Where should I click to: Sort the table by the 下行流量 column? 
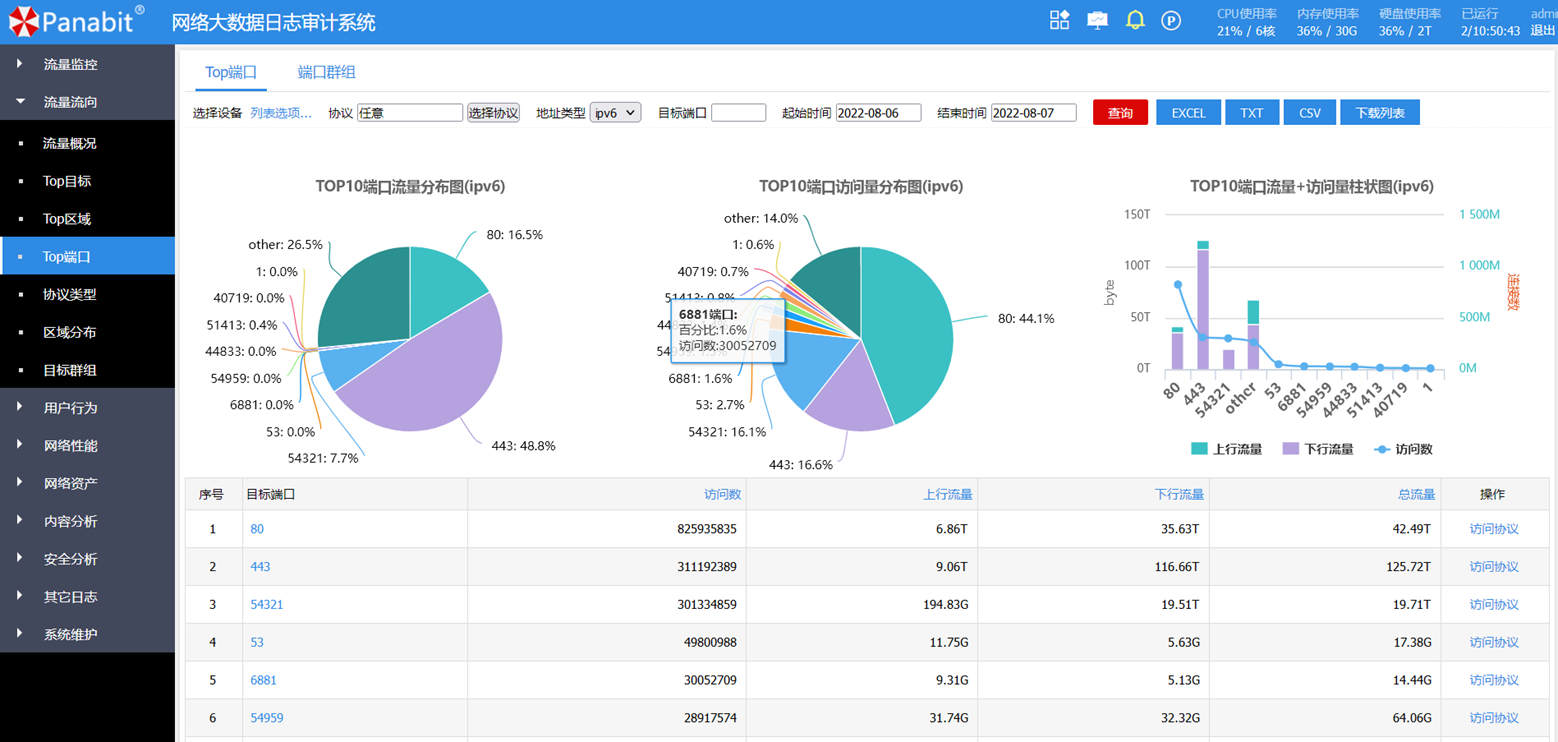click(x=1179, y=494)
